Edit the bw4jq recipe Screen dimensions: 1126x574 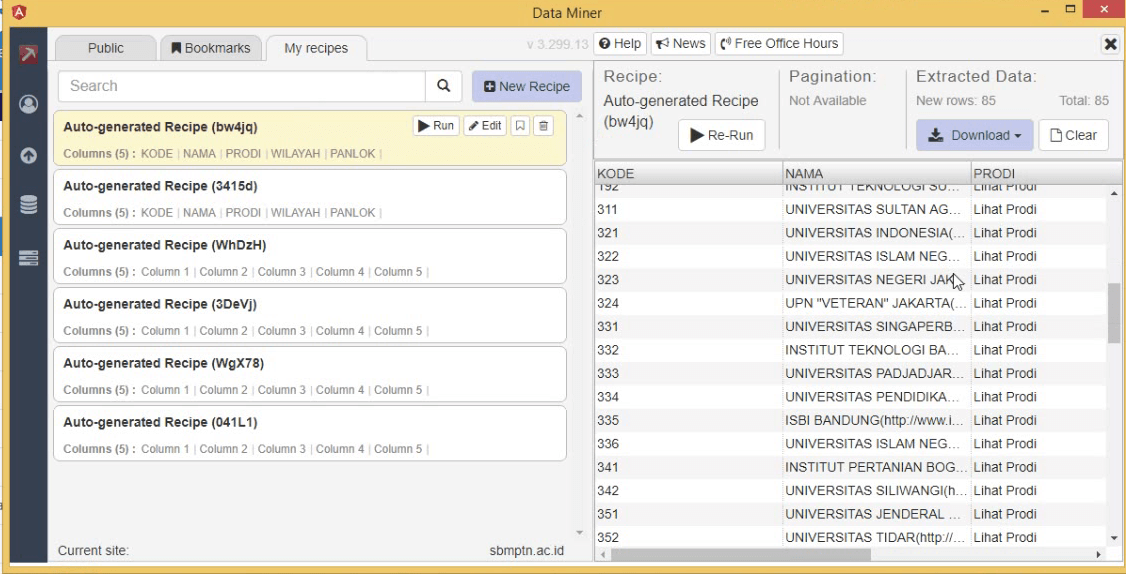pyautogui.click(x=484, y=126)
